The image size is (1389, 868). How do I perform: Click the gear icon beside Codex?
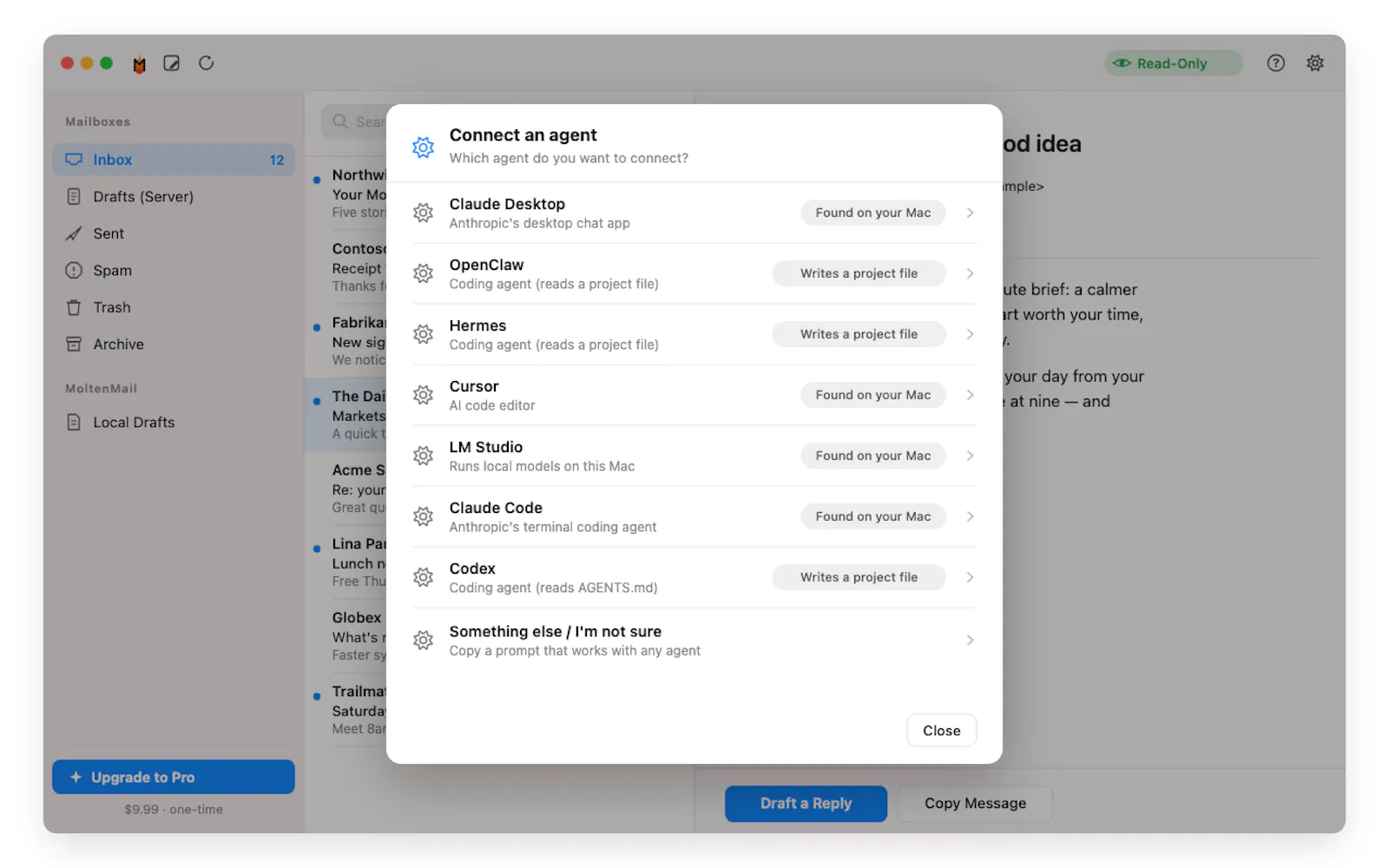tap(423, 577)
